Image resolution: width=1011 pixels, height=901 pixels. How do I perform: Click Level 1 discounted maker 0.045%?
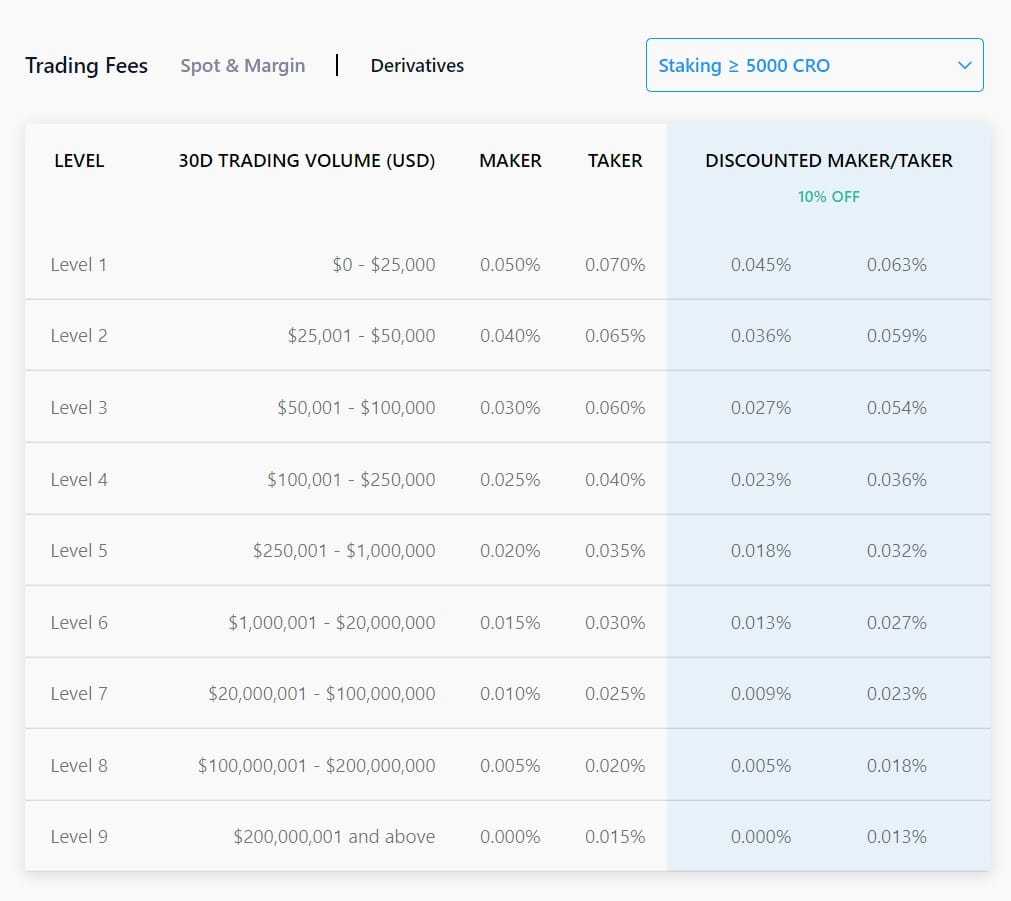click(761, 264)
